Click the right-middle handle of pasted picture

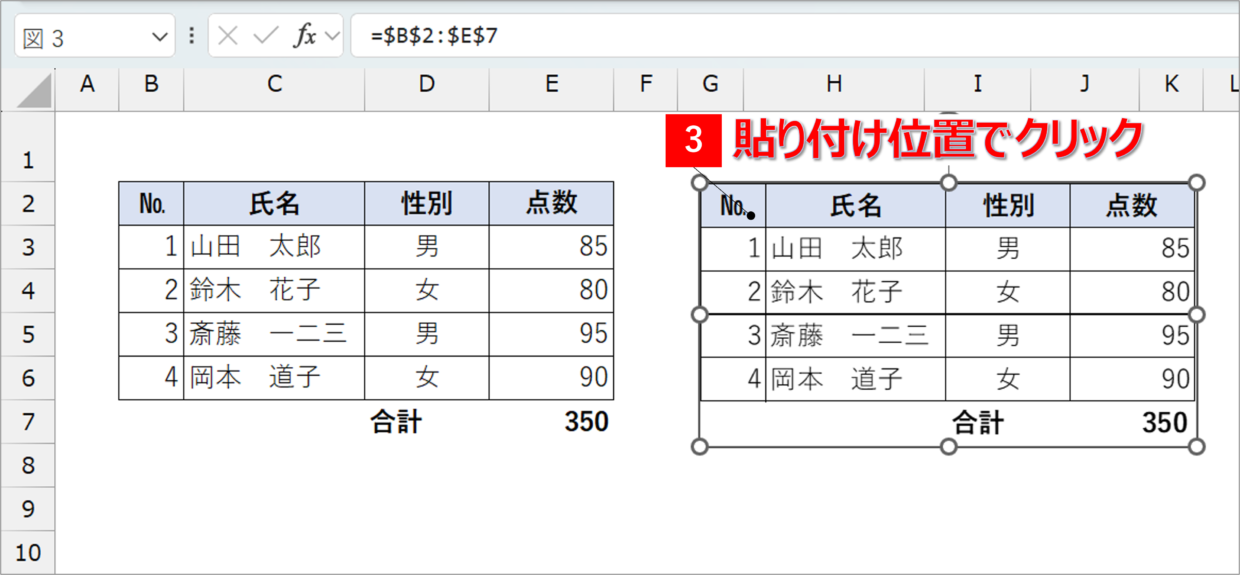point(1197,314)
